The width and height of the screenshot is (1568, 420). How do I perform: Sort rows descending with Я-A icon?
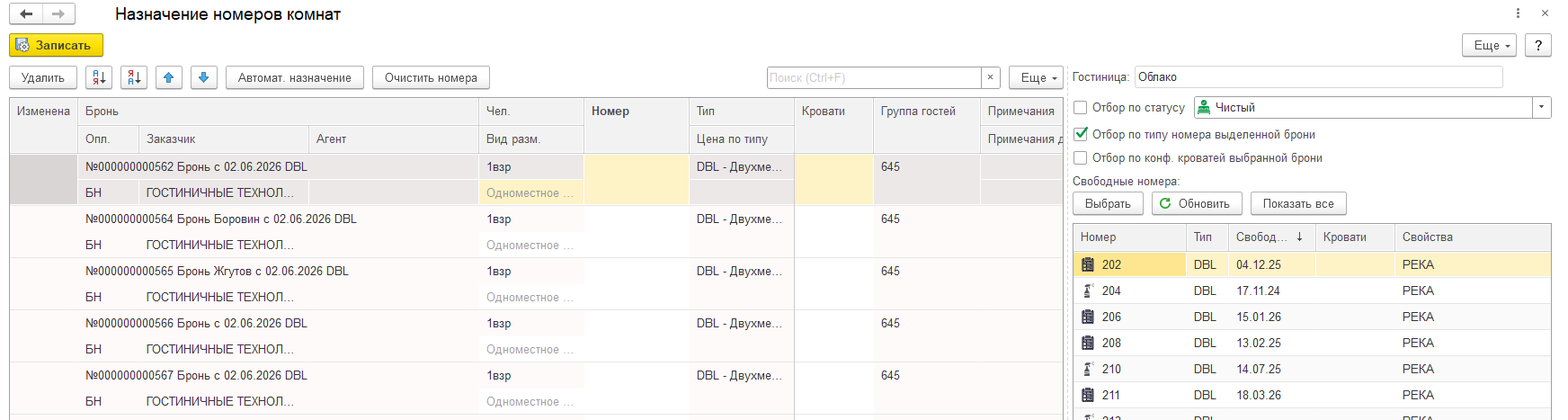(x=134, y=77)
